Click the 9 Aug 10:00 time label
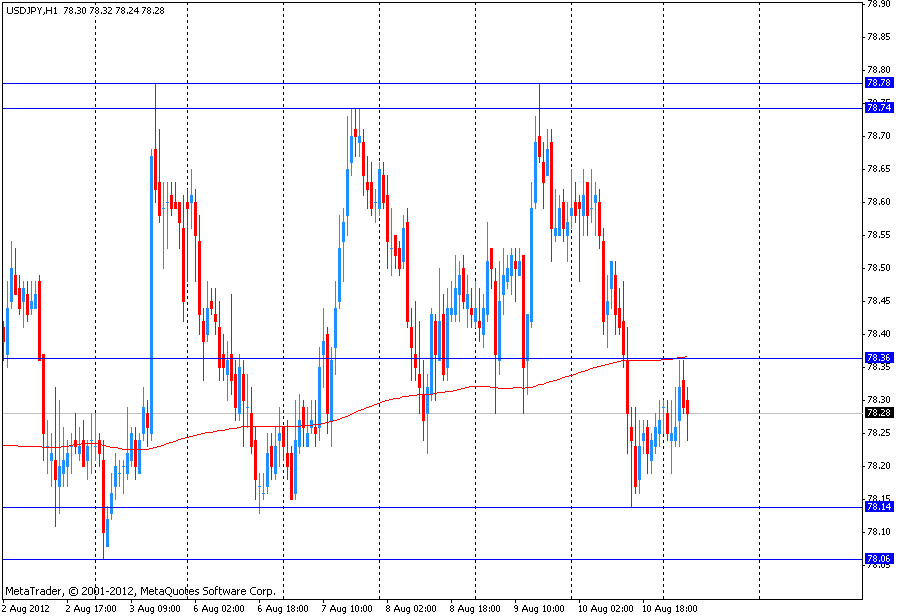The width and height of the screenshot is (900, 616). pos(539,608)
